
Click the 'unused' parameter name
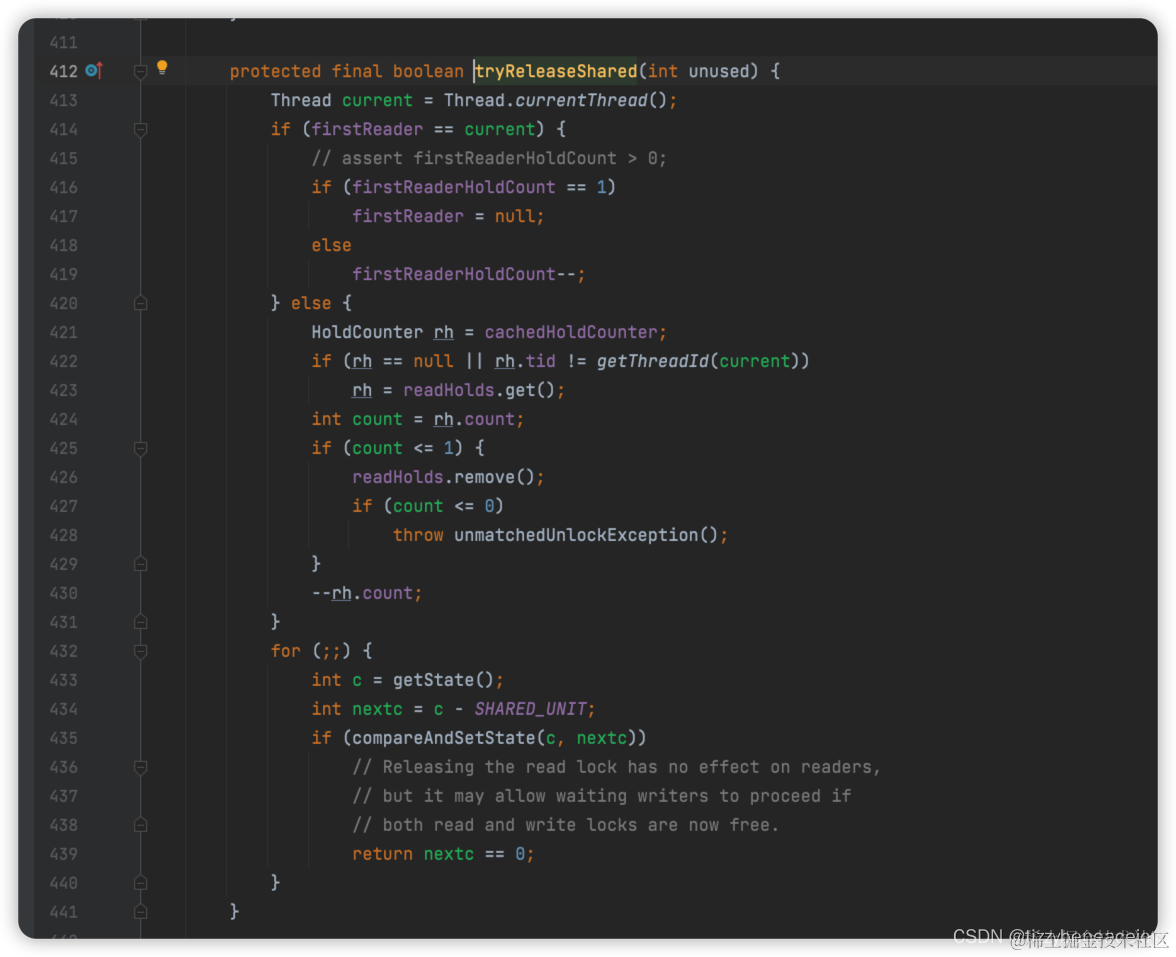pyautogui.click(x=718, y=71)
